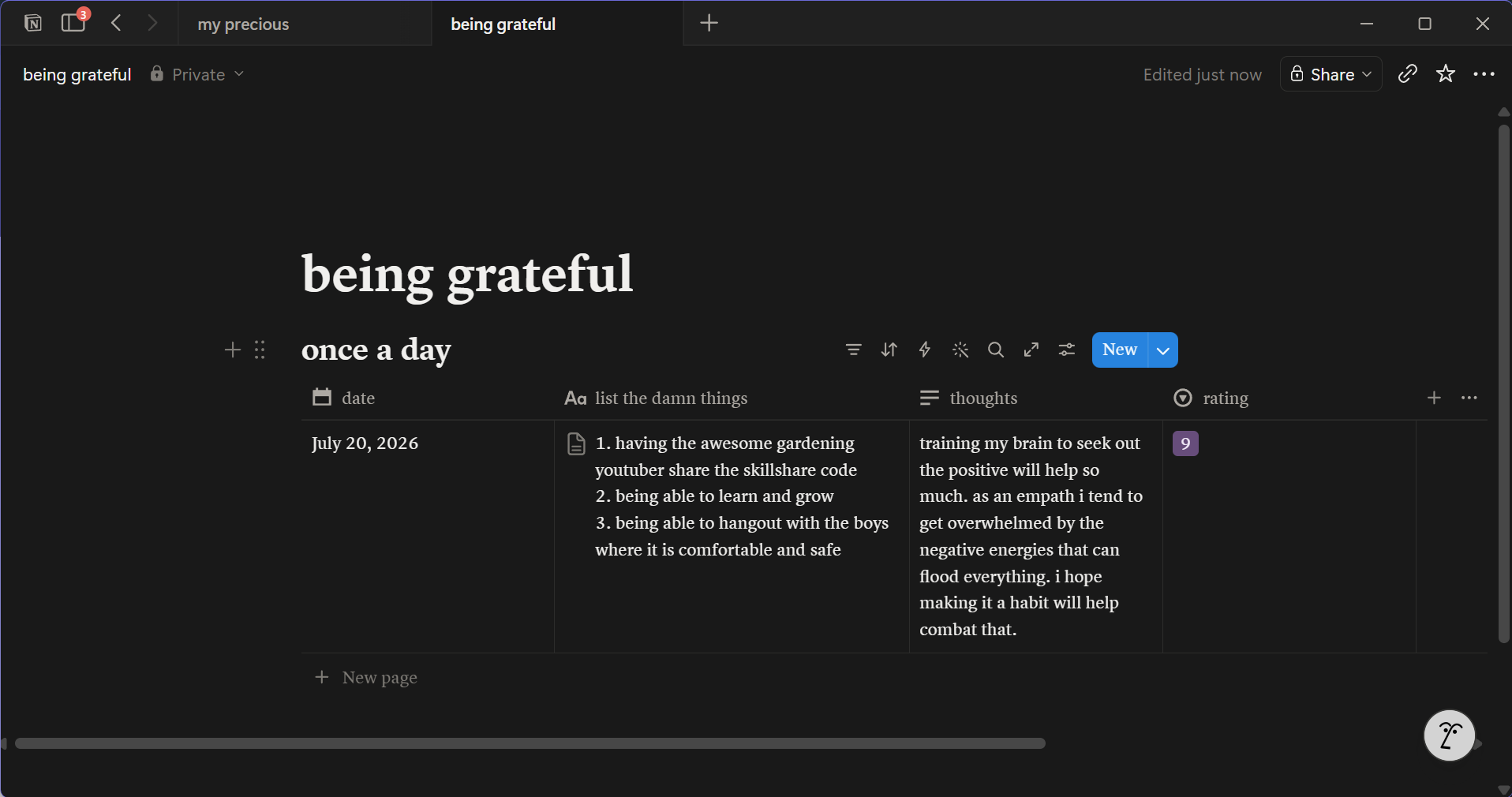Switch to the 'my precious' tab
Image resolution: width=1512 pixels, height=797 pixels.
pos(305,24)
